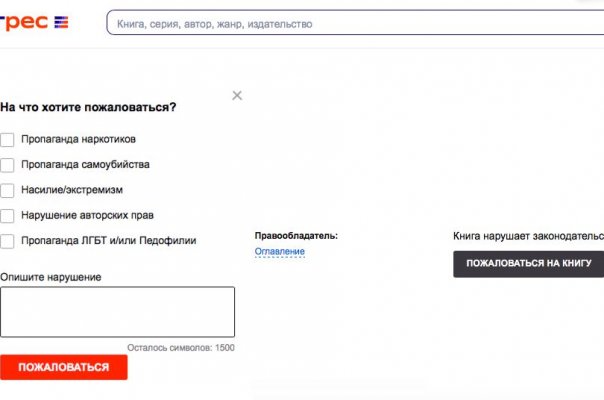Open the Оглавление link
The image size is (604, 400).
(x=280, y=251)
